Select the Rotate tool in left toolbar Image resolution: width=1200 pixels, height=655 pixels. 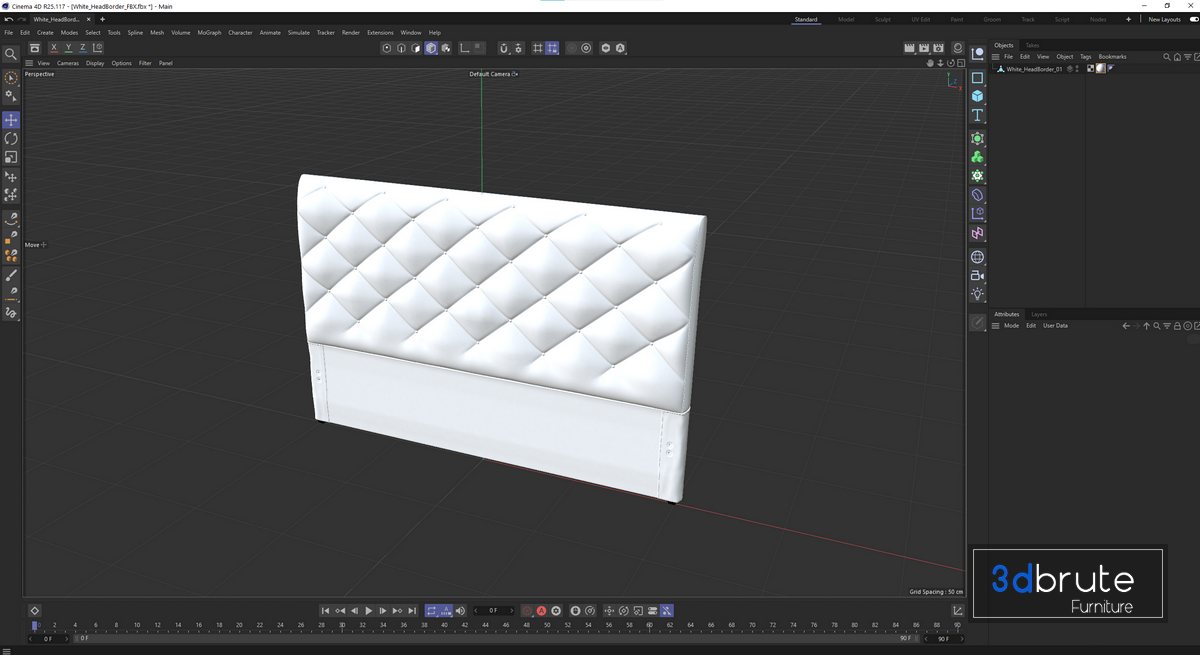pos(11,139)
